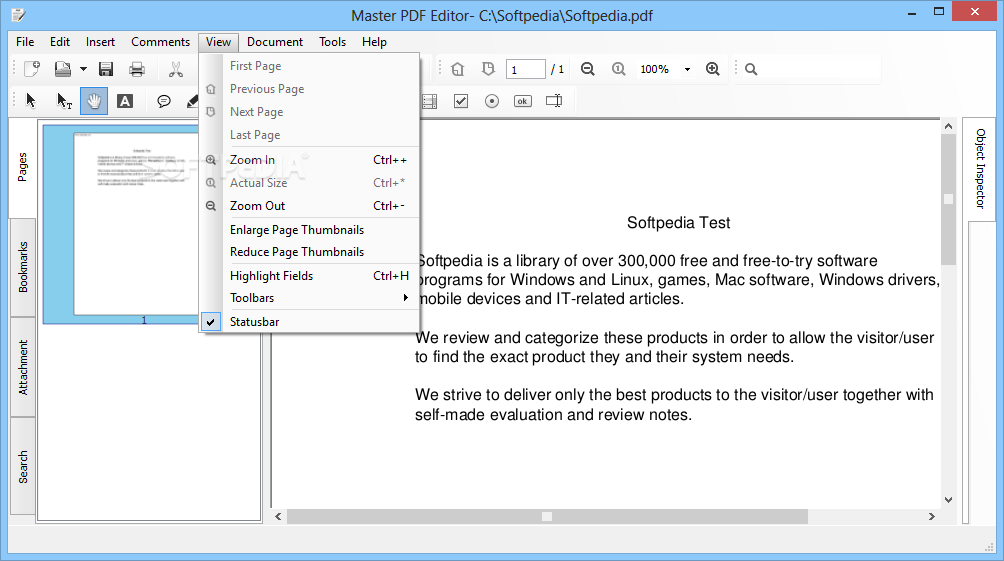Create a new document via toolbar icon
1004x561 pixels.
(x=32, y=69)
